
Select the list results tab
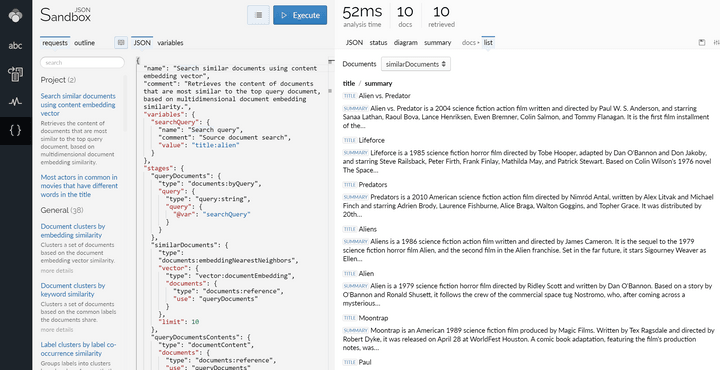488,42
